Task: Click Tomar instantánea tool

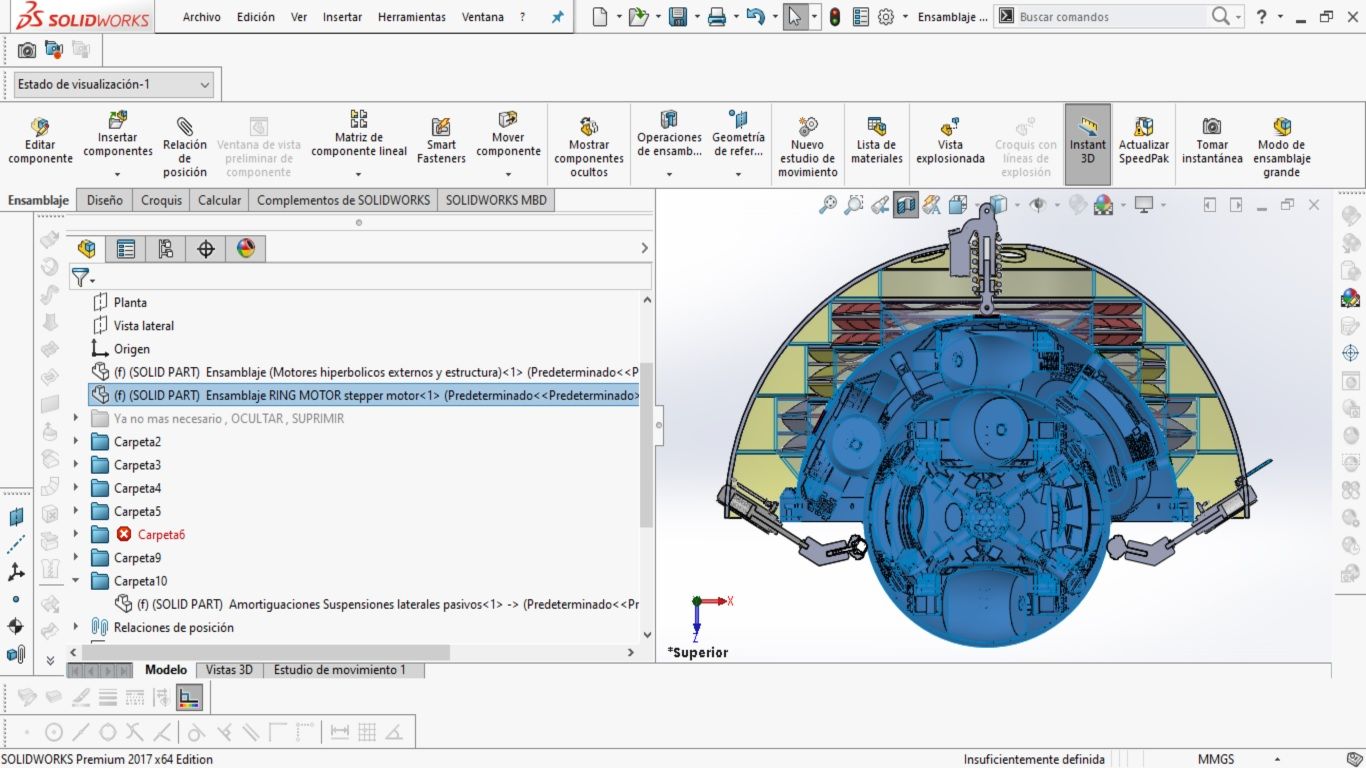Action: (1212, 140)
